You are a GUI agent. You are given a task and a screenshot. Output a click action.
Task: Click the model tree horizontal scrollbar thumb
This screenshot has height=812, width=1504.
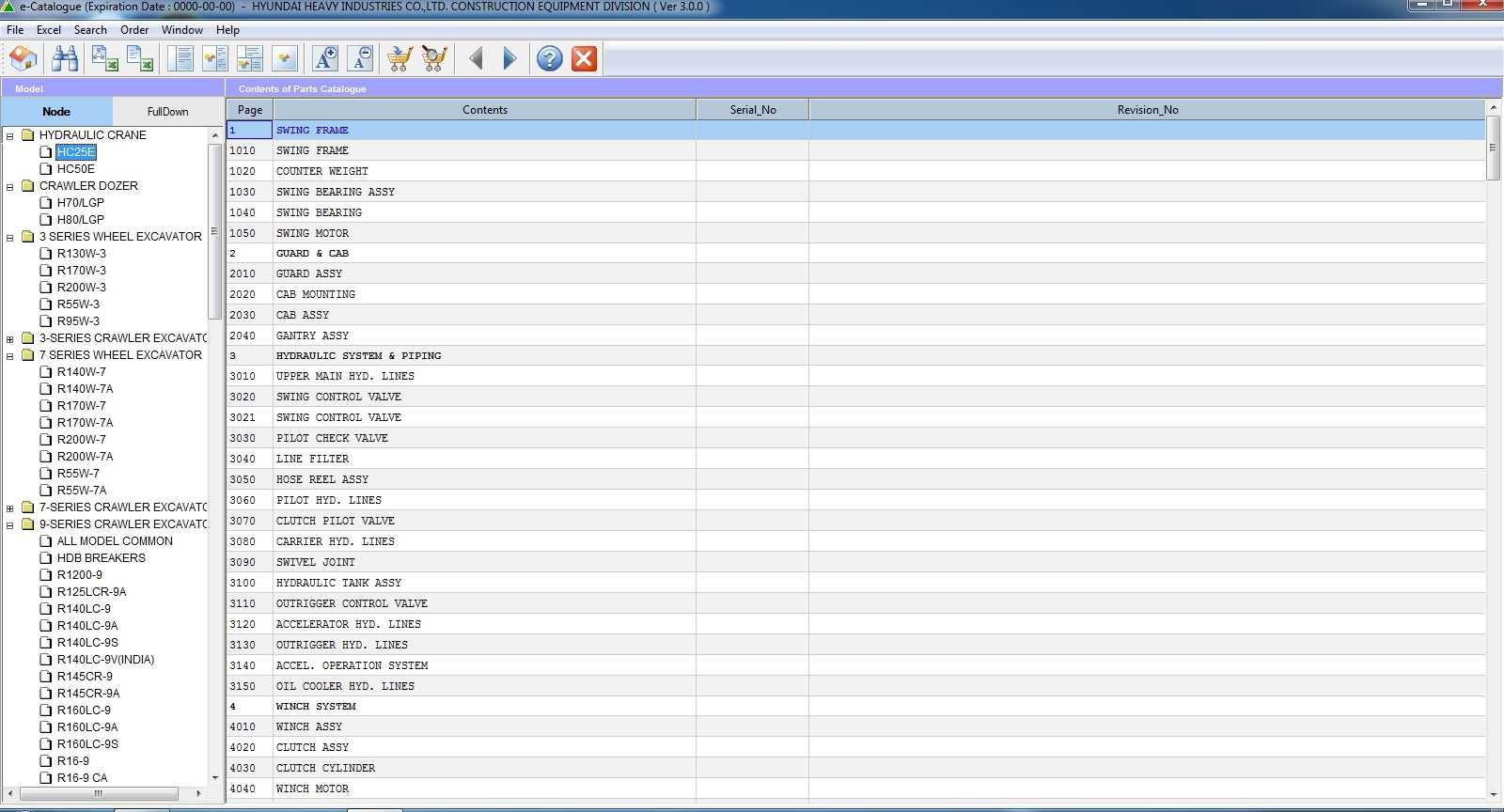click(x=98, y=793)
